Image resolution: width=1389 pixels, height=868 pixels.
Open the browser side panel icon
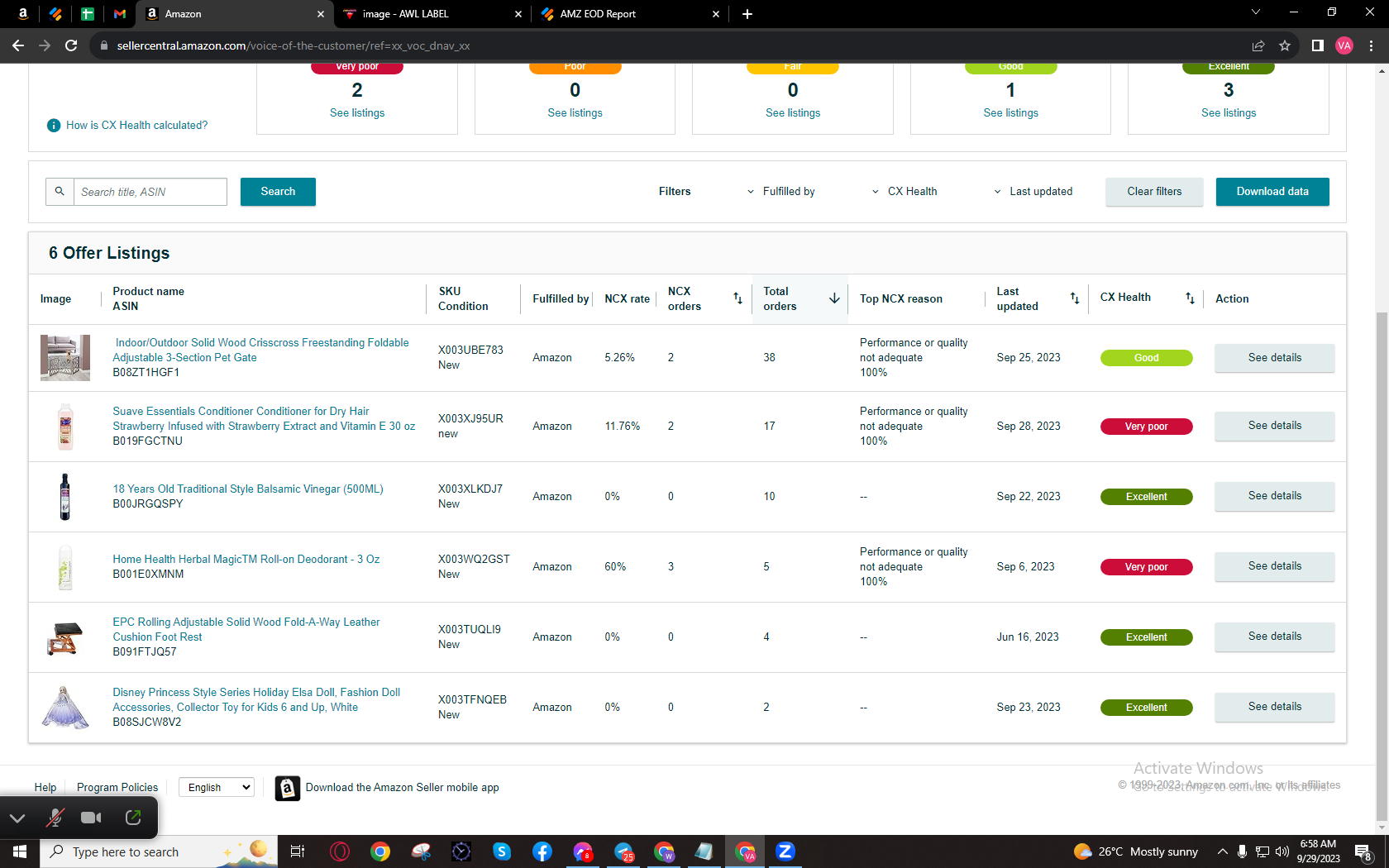1318,45
